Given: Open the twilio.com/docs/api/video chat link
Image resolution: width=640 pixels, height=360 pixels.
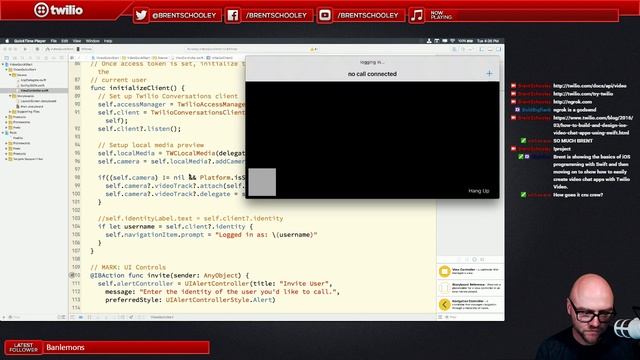Looking at the screenshot, I should click(589, 86).
